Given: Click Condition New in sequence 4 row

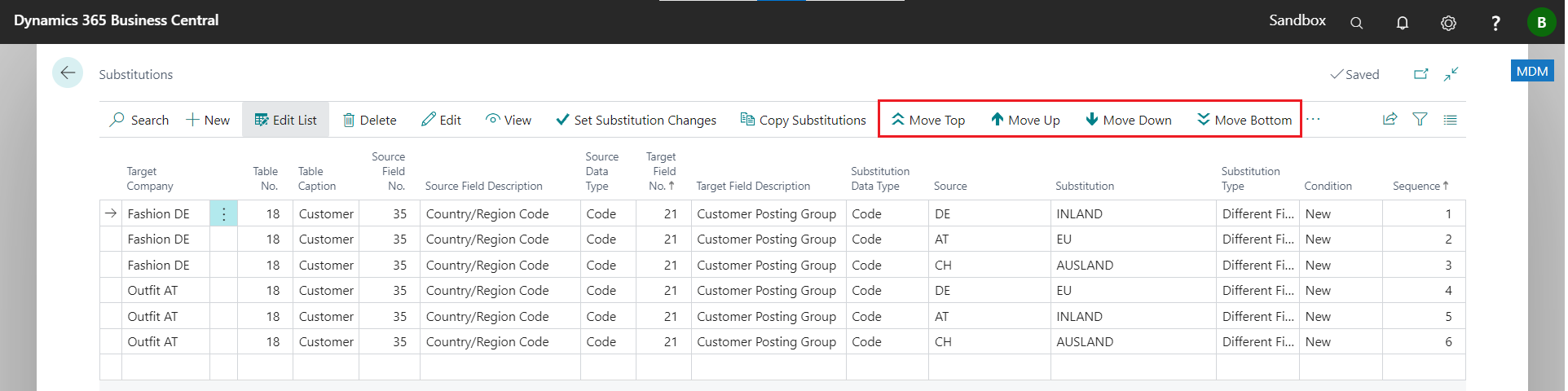Looking at the screenshot, I should [x=1341, y=290].
